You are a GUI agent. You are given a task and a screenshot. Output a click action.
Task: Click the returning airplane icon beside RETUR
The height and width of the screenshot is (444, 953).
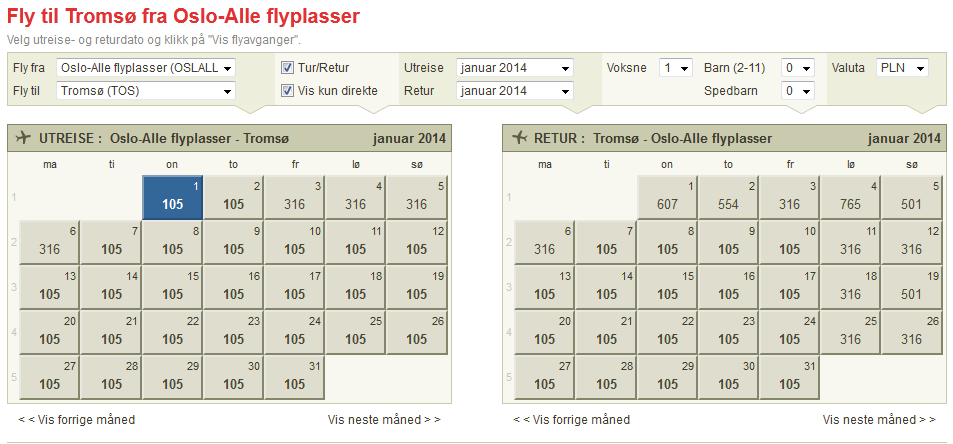pyautogui.click(x=518, y=138)
